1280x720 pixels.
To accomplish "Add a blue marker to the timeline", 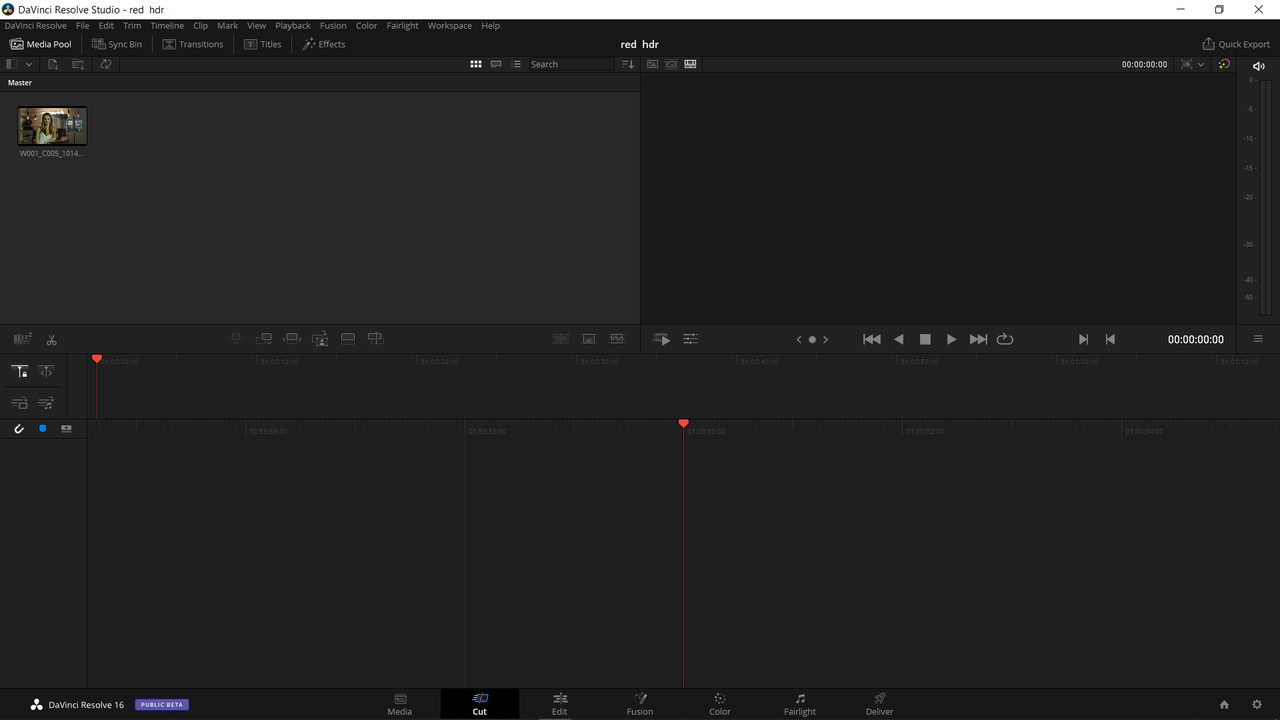I will point(42,429).
